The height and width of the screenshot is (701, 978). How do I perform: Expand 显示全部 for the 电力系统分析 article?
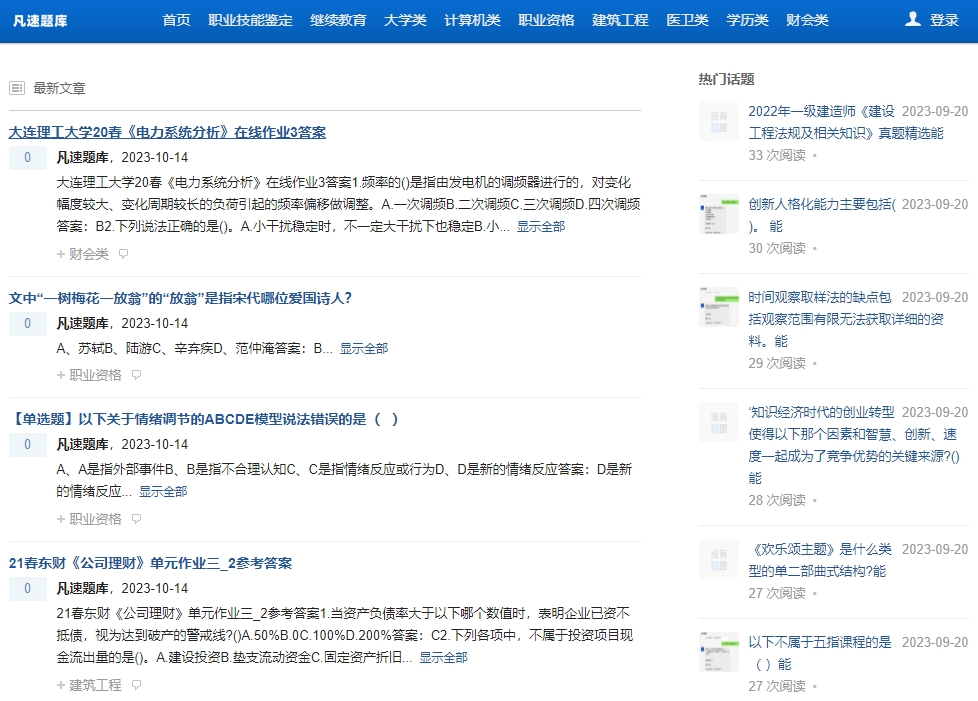click(543, 227)
